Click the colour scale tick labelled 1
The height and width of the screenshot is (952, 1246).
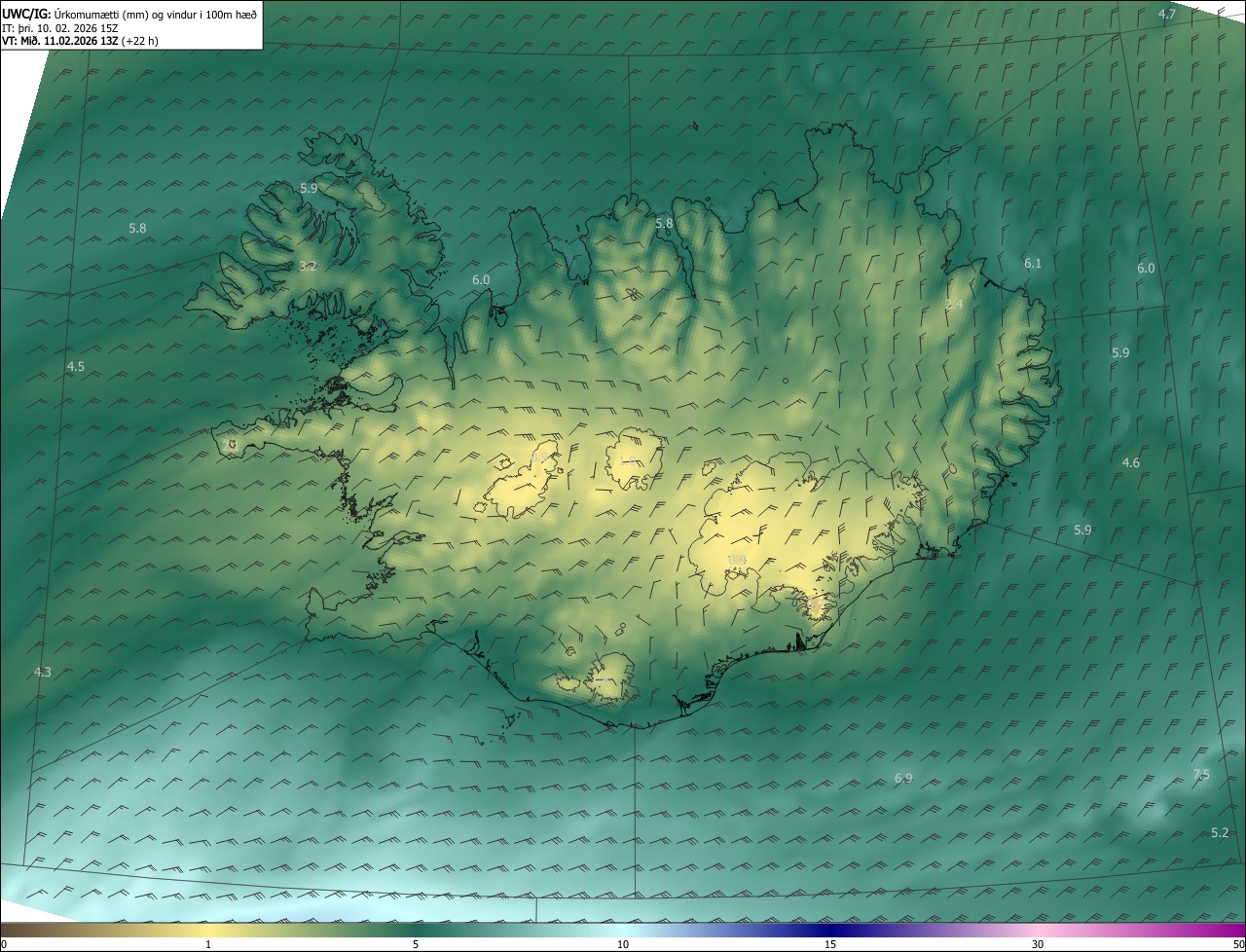click(x=208, y=944)
